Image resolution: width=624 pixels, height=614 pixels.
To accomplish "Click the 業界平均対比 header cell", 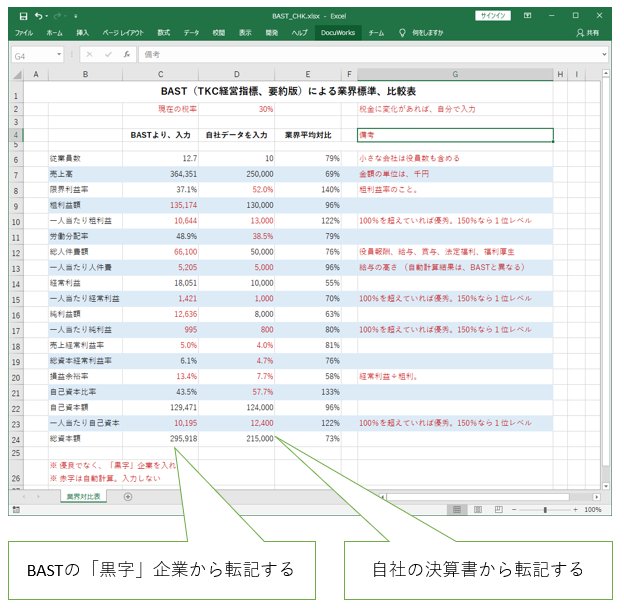I will 308,135.
